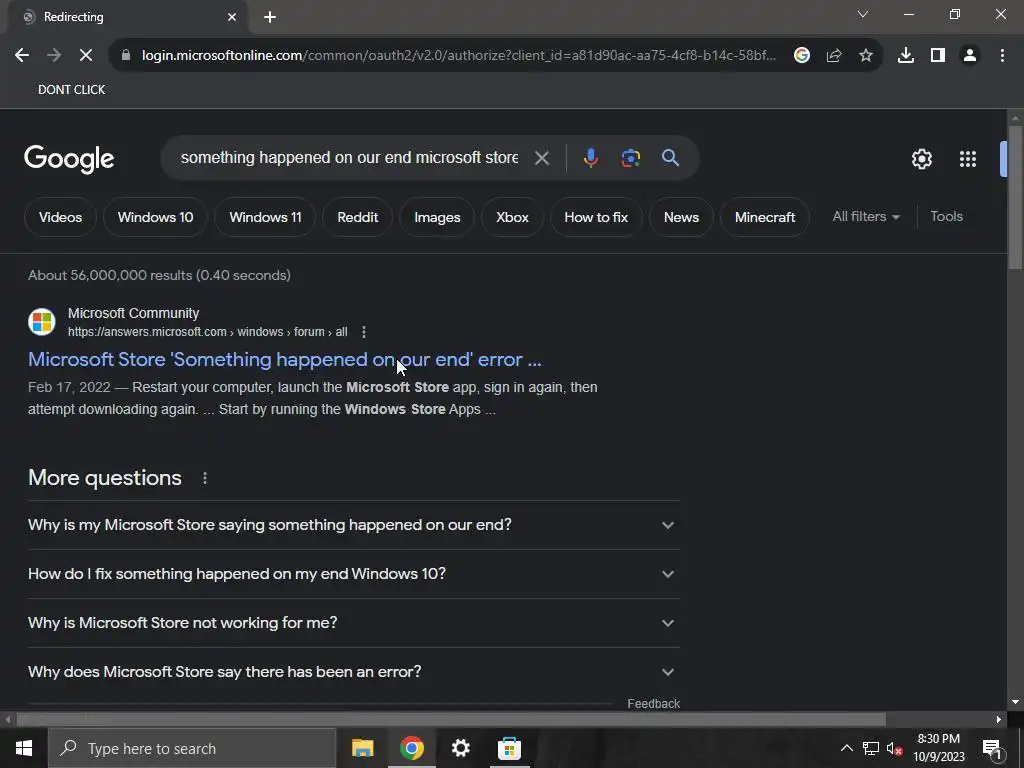The image size is (1024, 768).
Task: Go back to the previous page
Action: (x=22, y=56)
